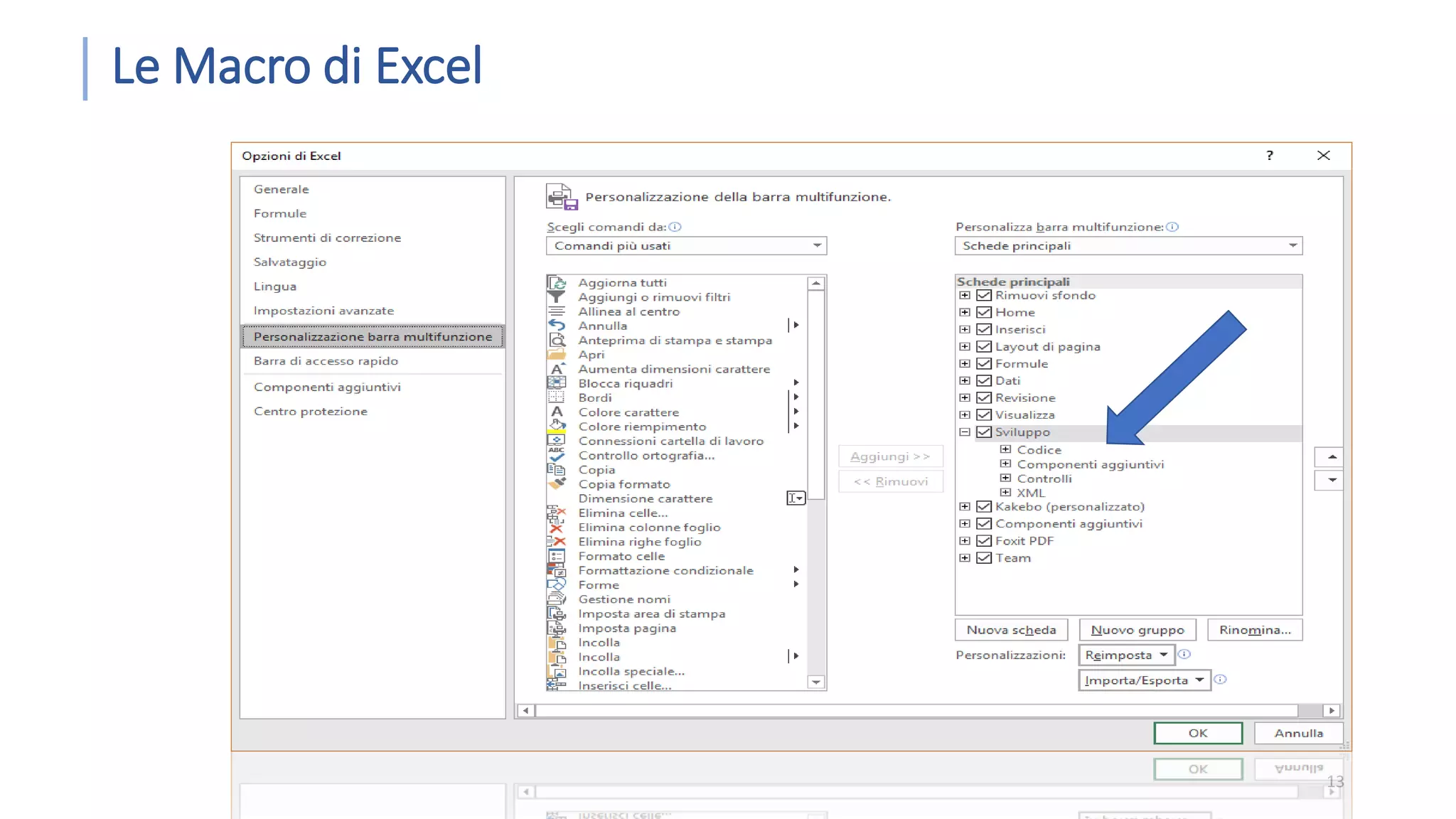Toggle the Foxit PDF checkbox

pos(984,540)
